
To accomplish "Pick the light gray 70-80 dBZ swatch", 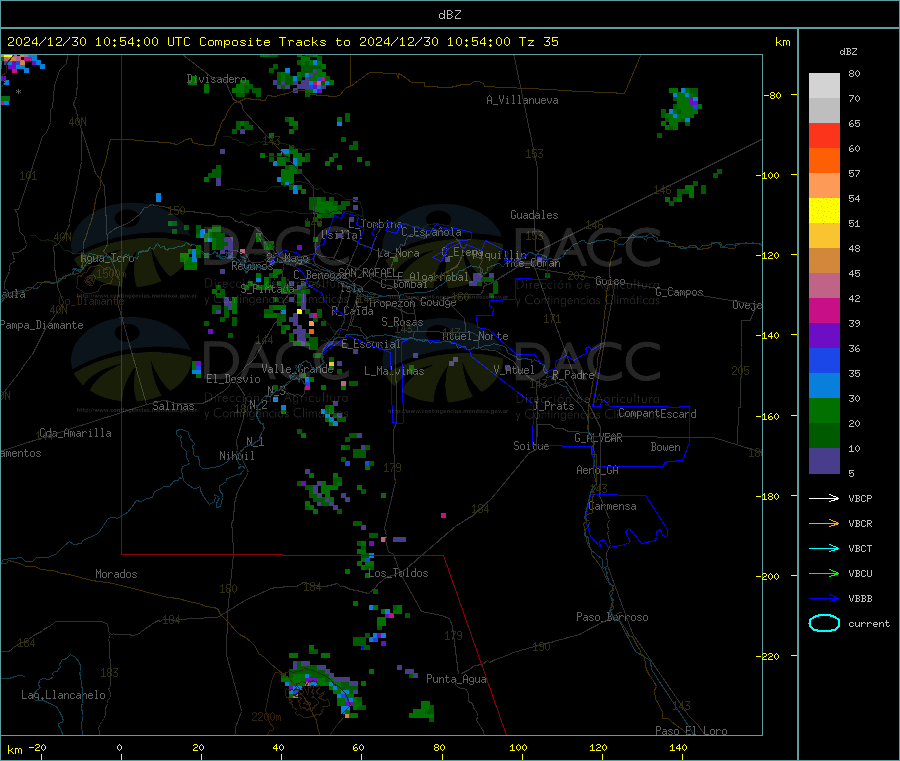I will tap(824, 86).
